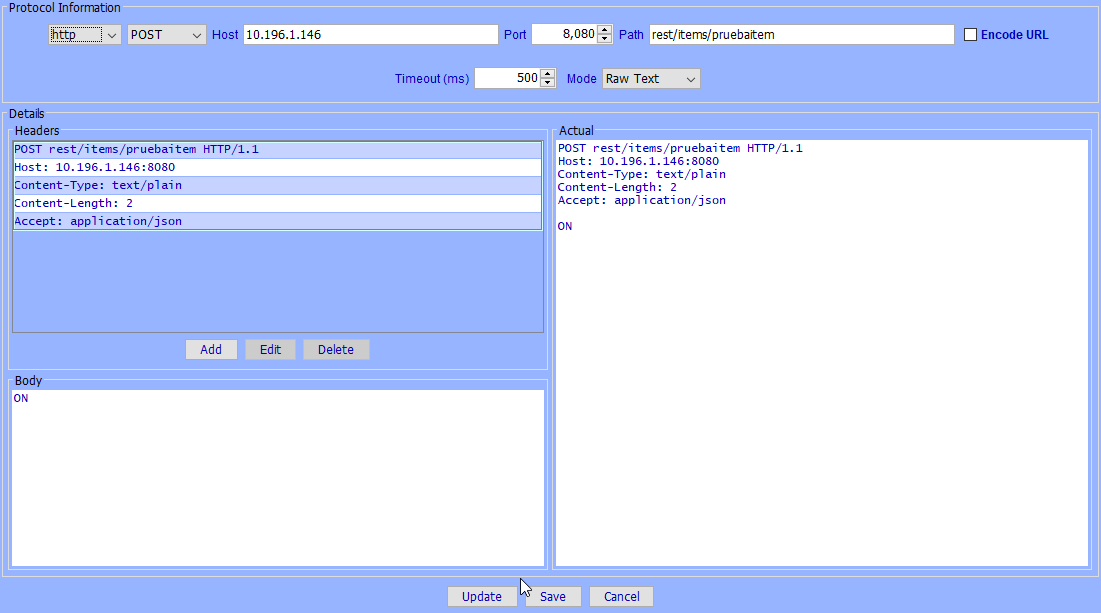Increase Timeout with the up arrow
This screenshot has height=613, width=1101.
(547, 74)
